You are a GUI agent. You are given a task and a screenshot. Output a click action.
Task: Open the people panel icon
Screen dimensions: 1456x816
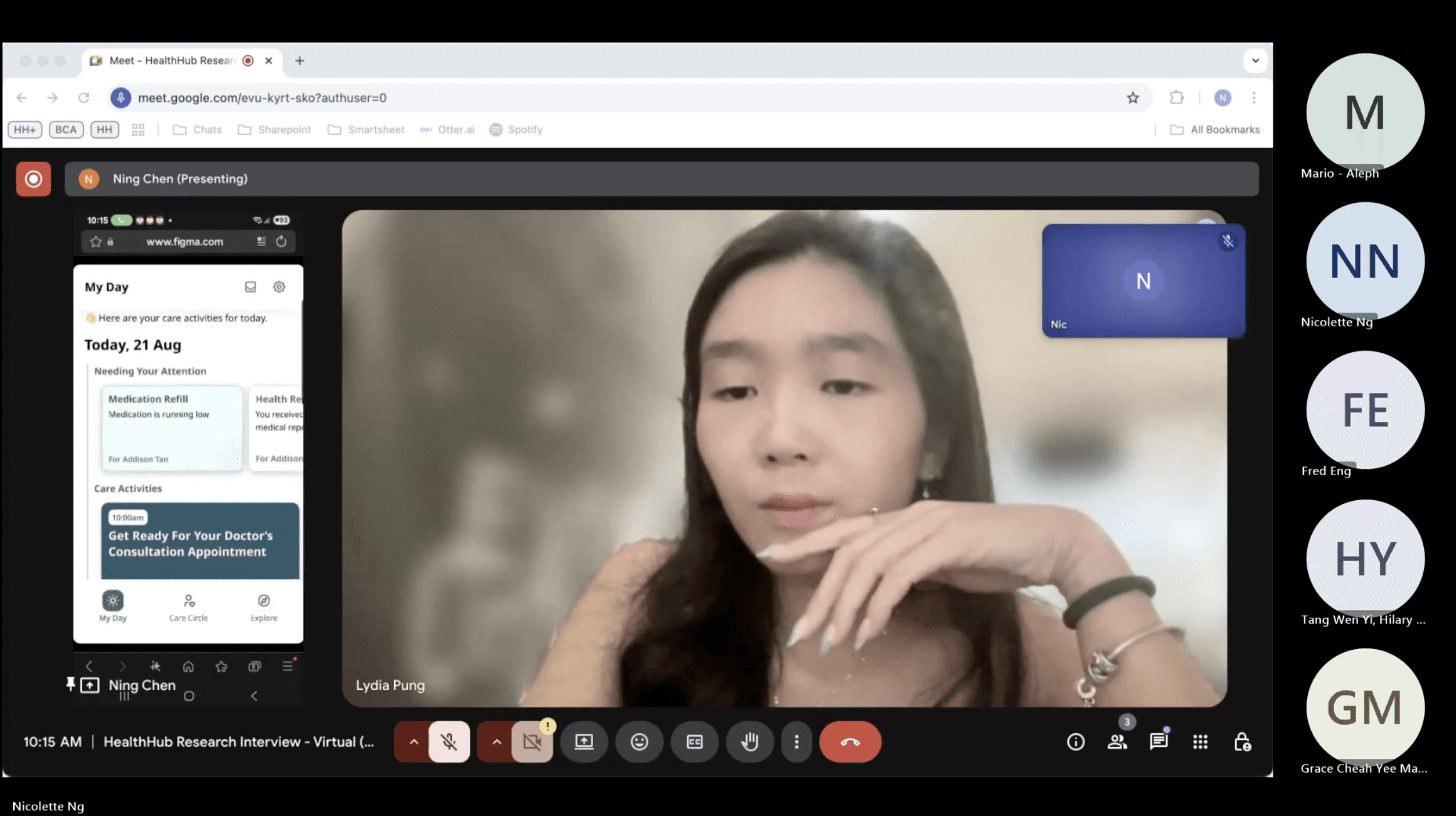tap(1117, 742)
